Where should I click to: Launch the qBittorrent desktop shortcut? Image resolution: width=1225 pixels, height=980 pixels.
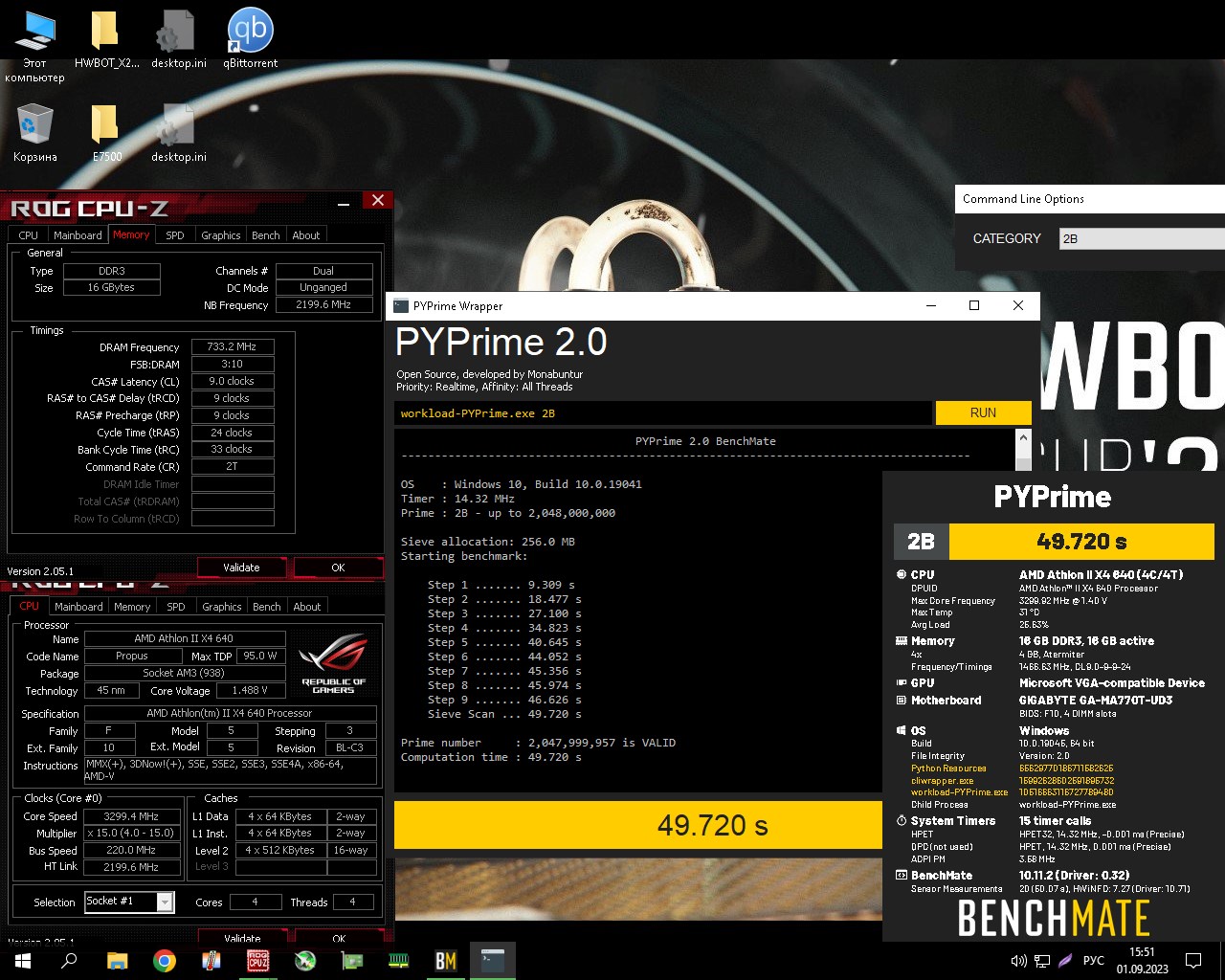[x=250, y=40]
